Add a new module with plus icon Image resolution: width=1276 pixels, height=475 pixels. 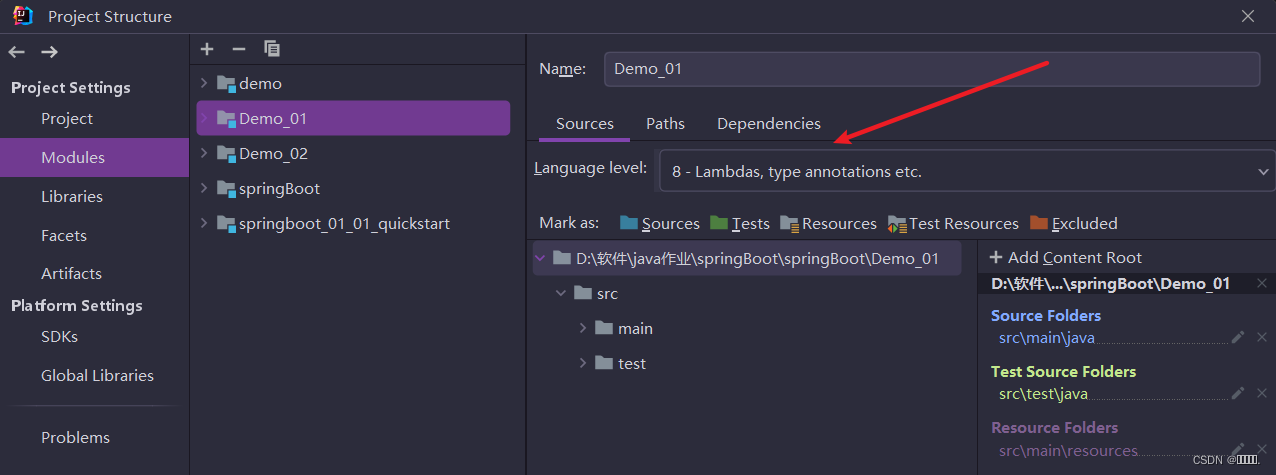pyautogui.click(x=207, y=49)
